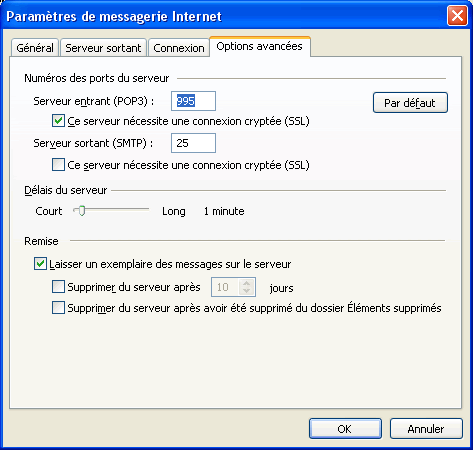Select the Connexion tab
The height and width of the screenshot is (450, 473).
tap(179, 48)
